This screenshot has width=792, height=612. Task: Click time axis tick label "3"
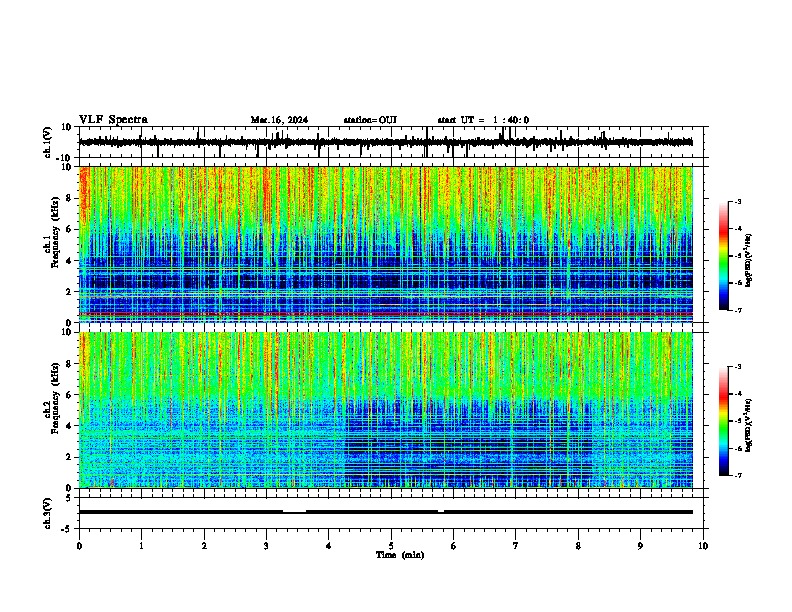pyautogui.click(x=266, y=546)
